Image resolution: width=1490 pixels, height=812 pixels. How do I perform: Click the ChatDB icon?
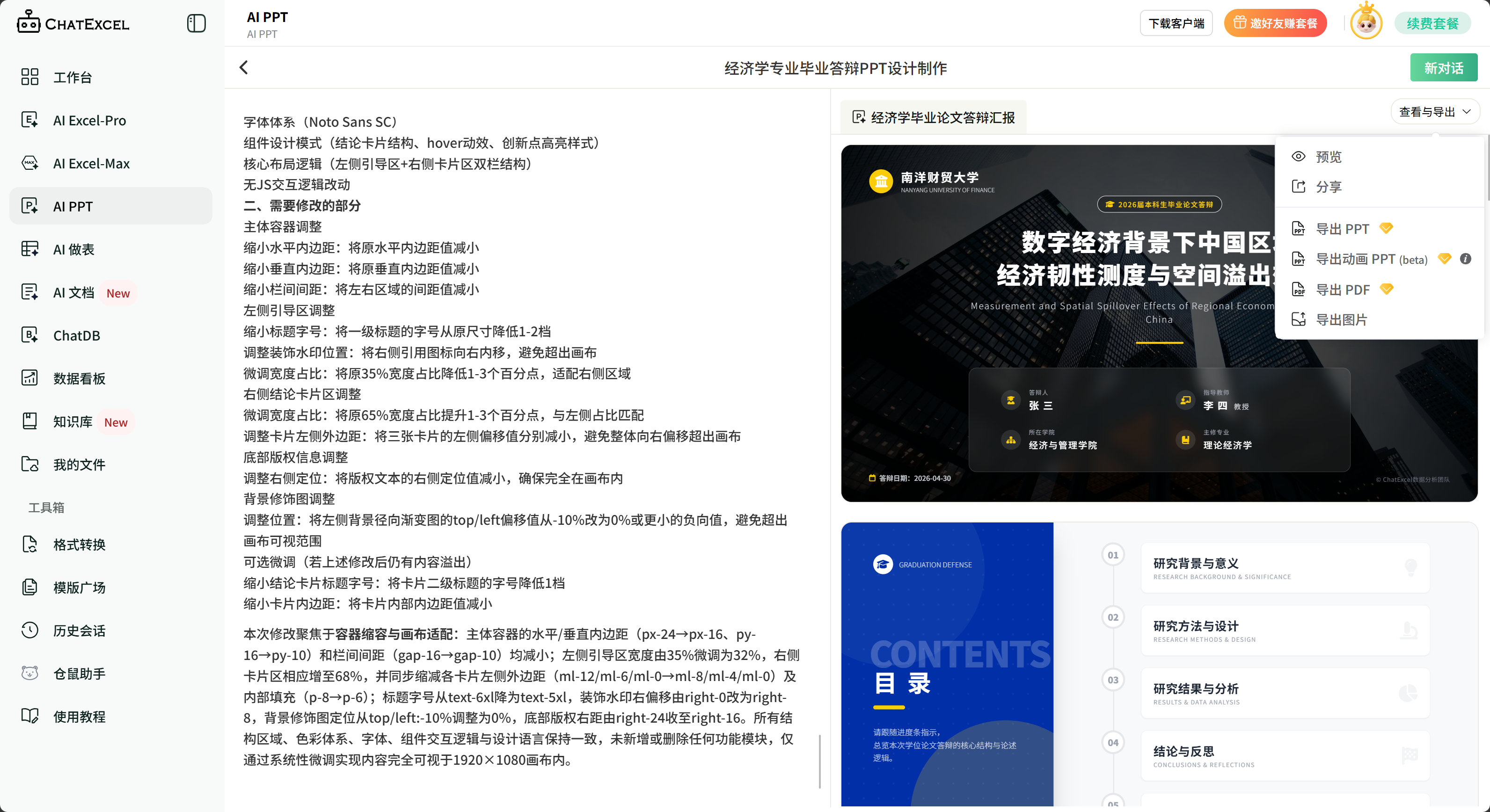tap(29, 335)
